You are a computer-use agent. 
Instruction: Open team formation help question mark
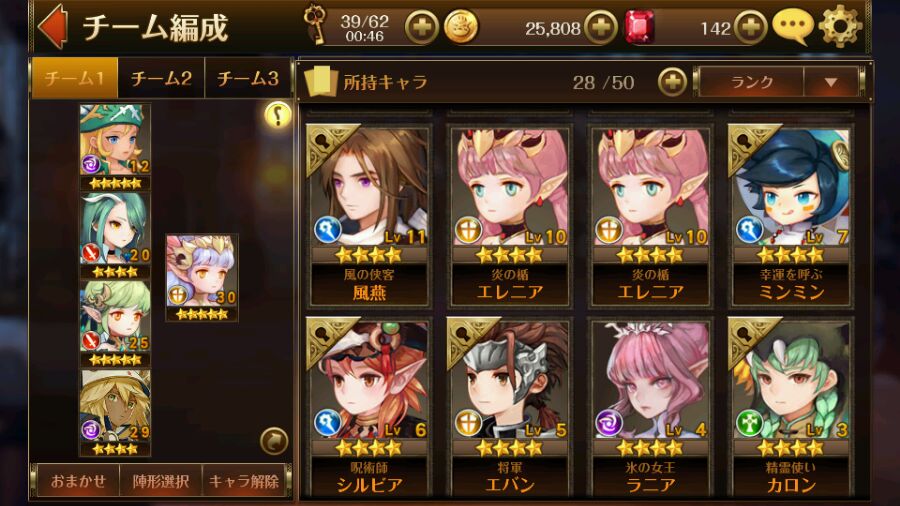pyautogui.click(x=278, y=115)
